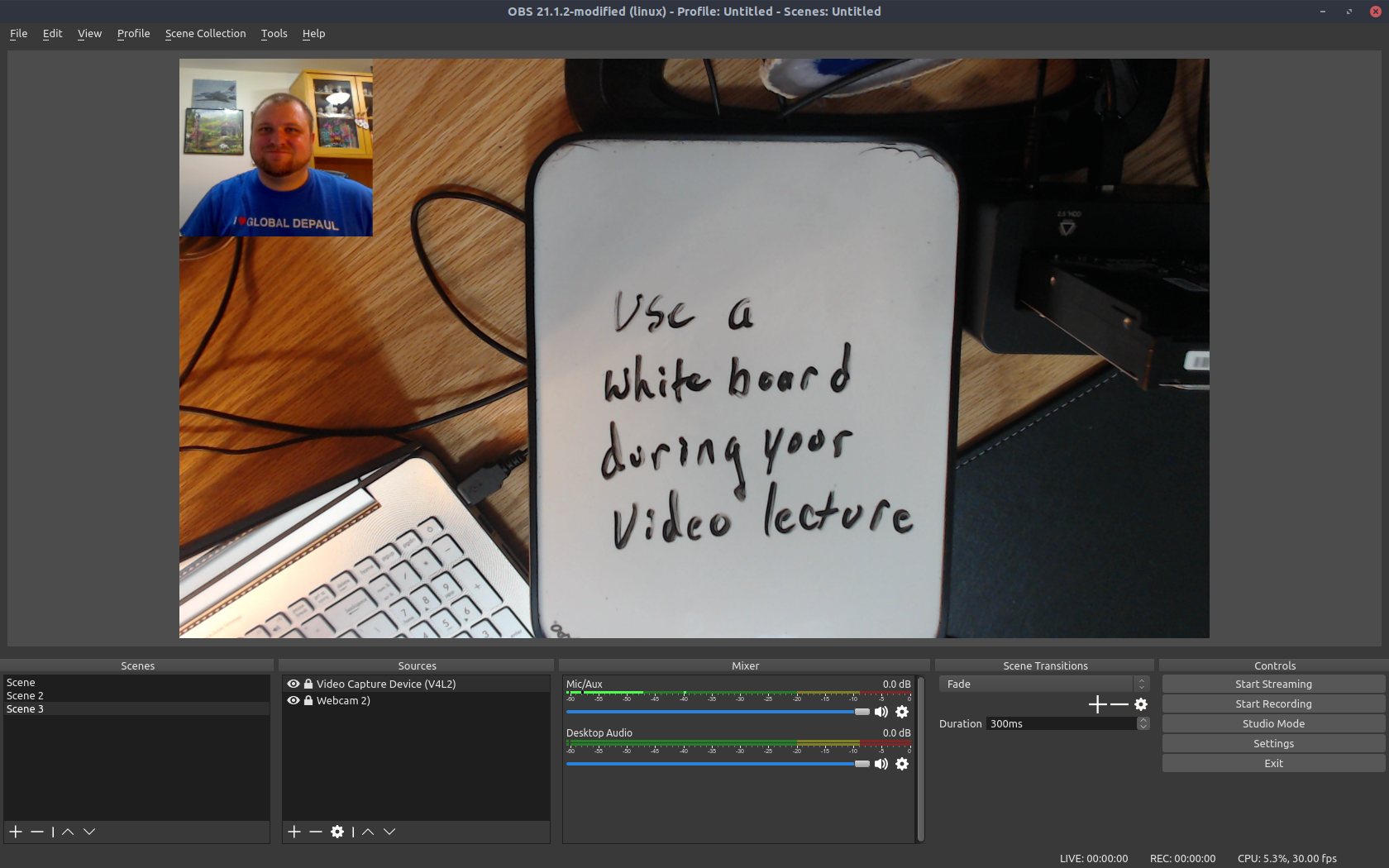Click Start Recording button
This screenshot has height=868, width=1389.
click(x=1273, y=704)
